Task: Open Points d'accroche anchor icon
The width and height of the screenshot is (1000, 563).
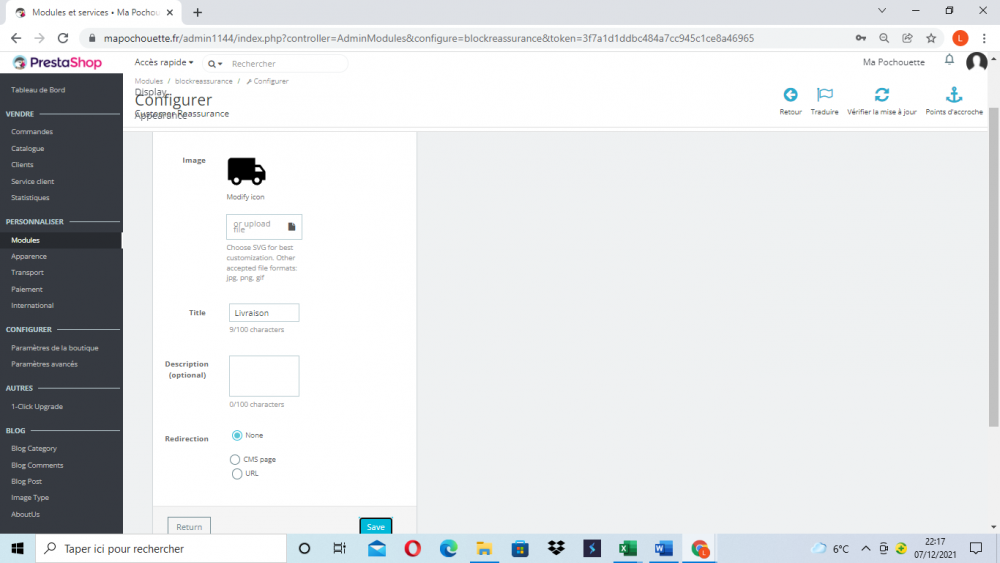Action: (953, 95)
